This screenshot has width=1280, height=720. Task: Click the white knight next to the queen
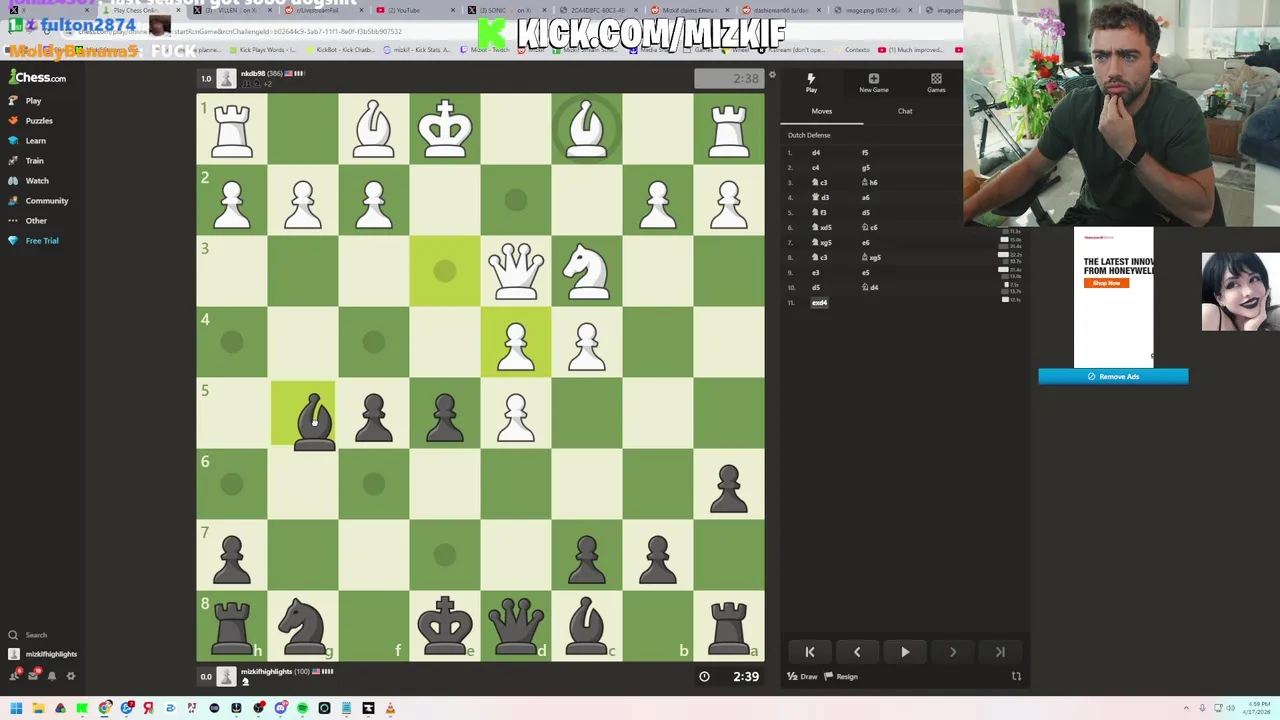pos(586,271)
